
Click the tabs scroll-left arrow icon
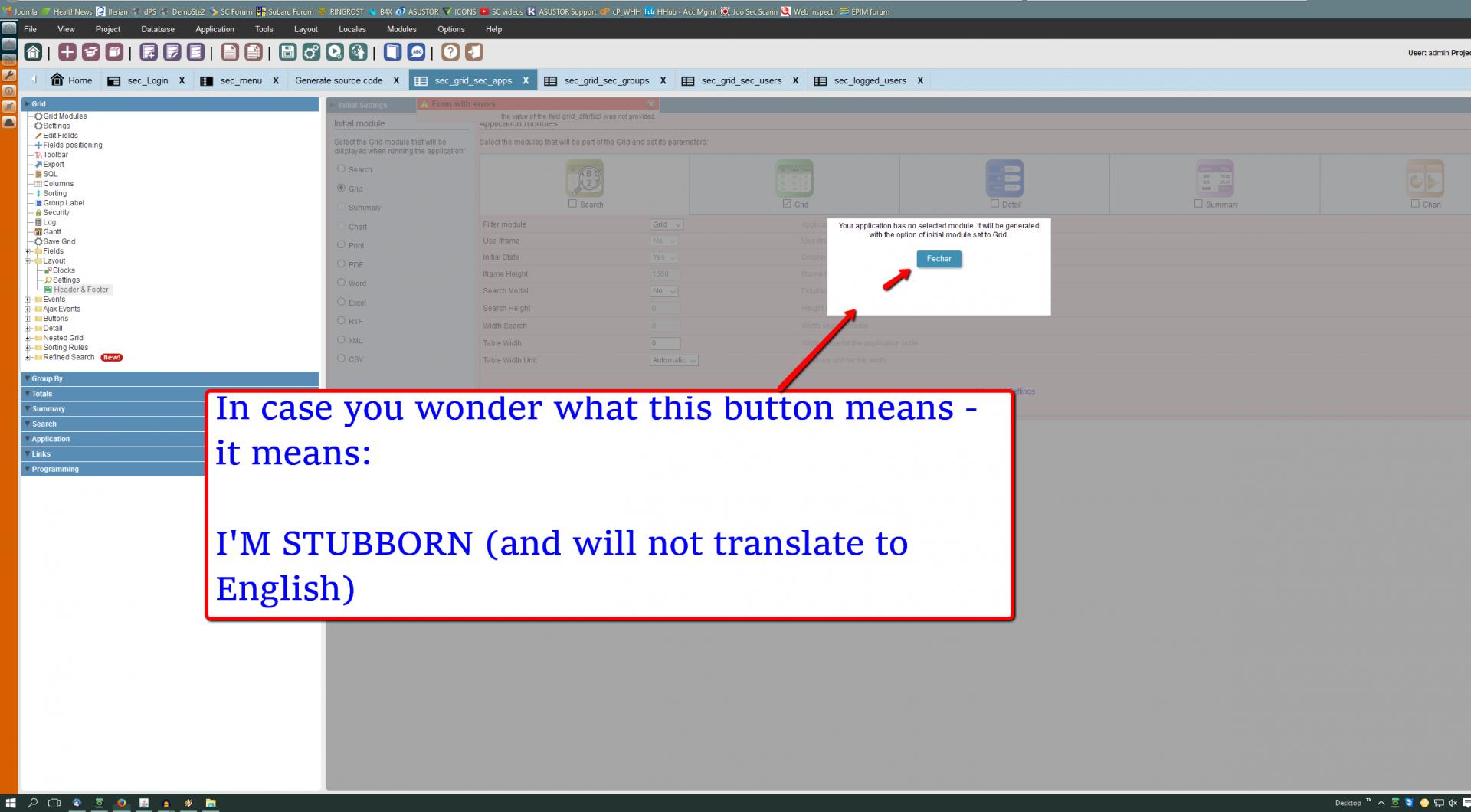(34, 80)
